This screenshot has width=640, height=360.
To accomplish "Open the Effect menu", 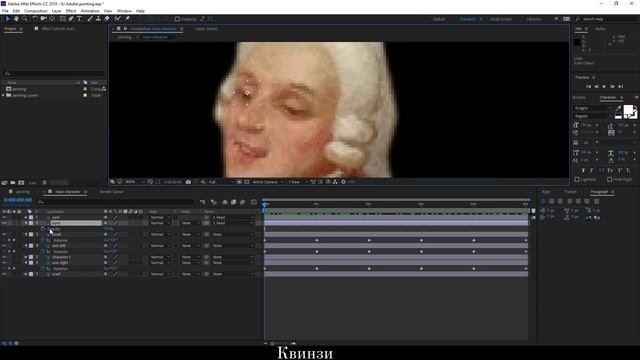I will tap(71, 11).
